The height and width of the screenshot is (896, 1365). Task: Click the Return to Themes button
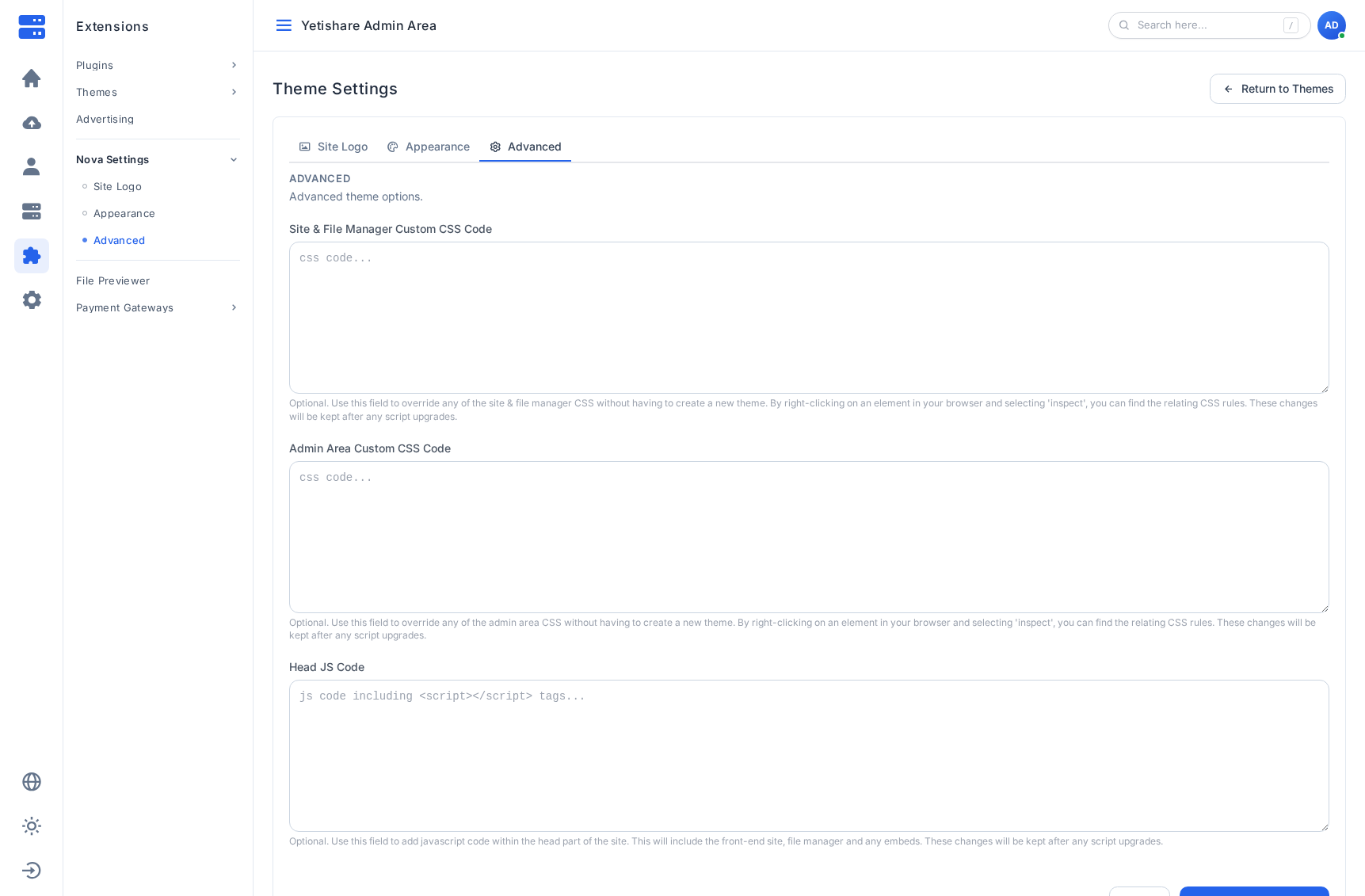click(x=1277, y=89)
